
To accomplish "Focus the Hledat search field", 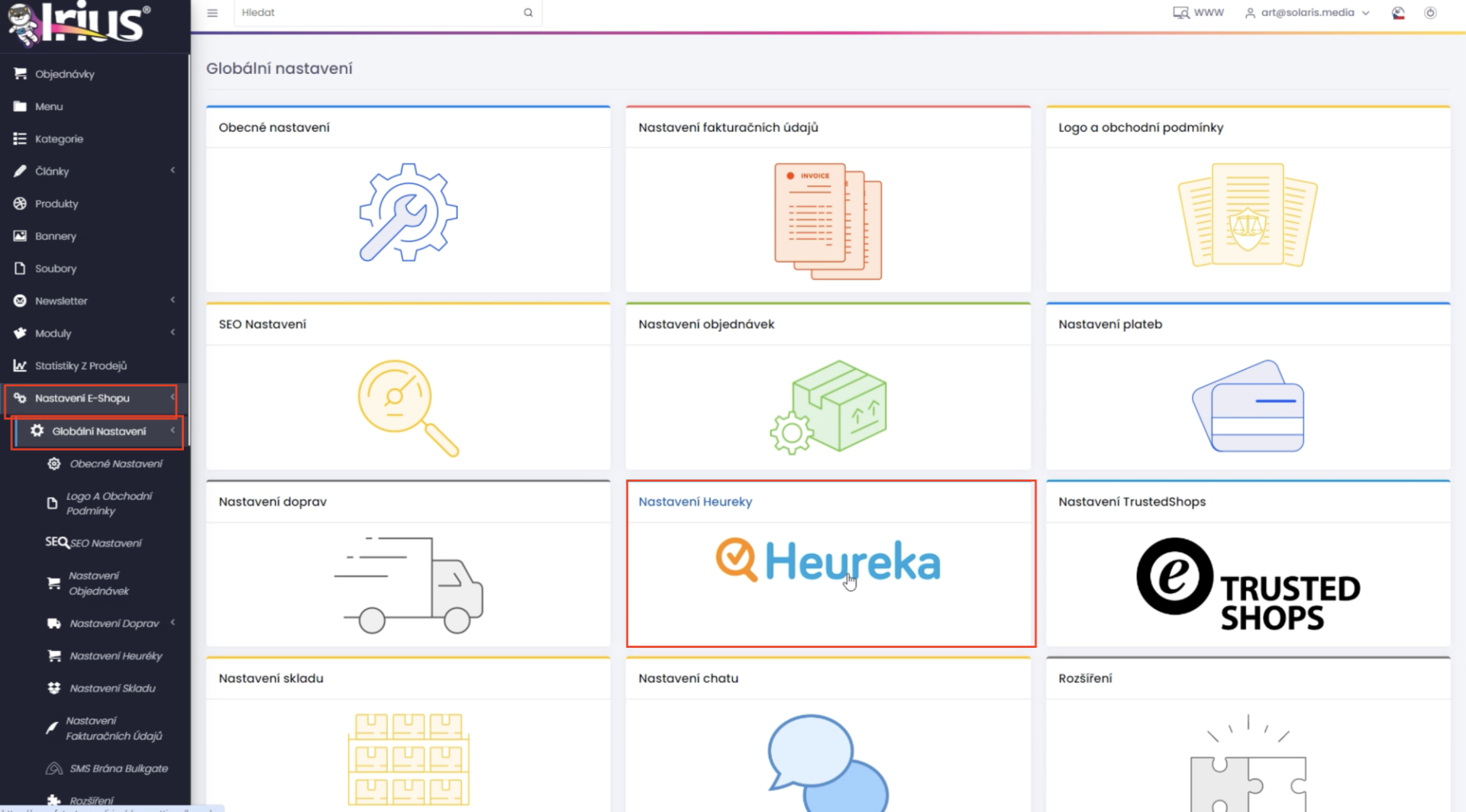I will pos(388,13).
